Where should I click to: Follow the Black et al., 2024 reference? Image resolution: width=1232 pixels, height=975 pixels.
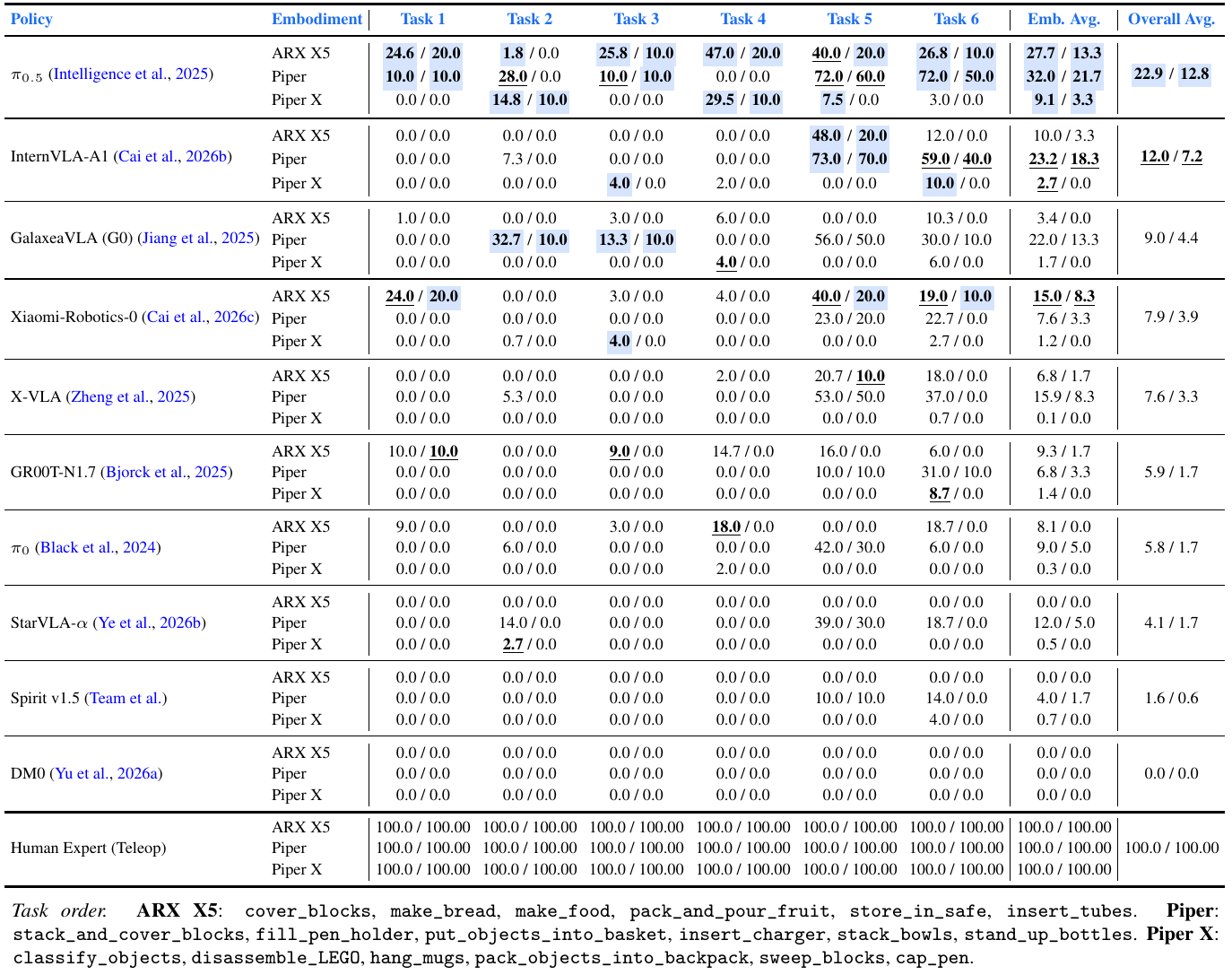[x=99, y=547]
